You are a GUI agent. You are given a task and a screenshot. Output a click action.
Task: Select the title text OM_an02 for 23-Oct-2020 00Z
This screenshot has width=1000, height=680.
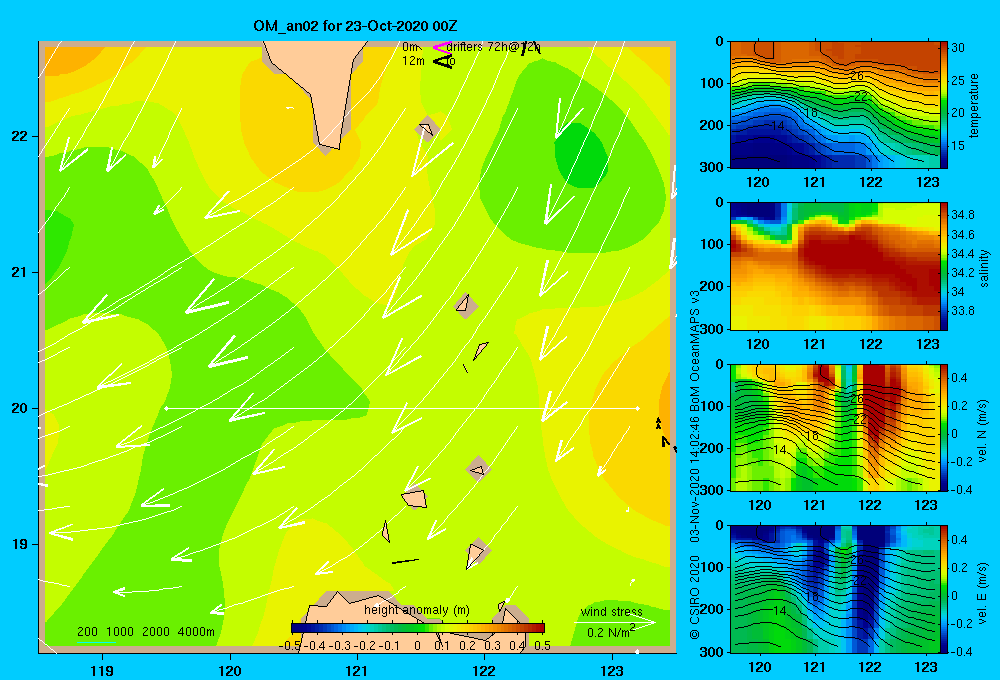355,26
